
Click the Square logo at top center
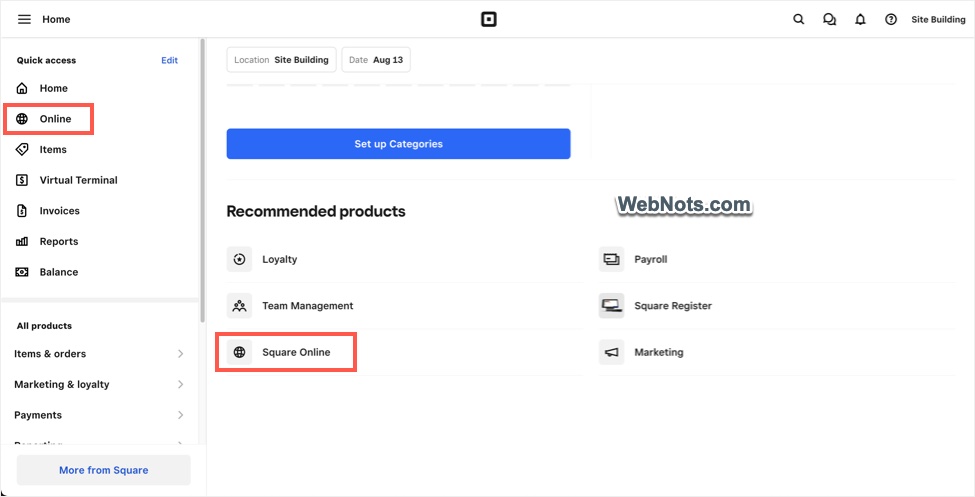pos(489,19)
